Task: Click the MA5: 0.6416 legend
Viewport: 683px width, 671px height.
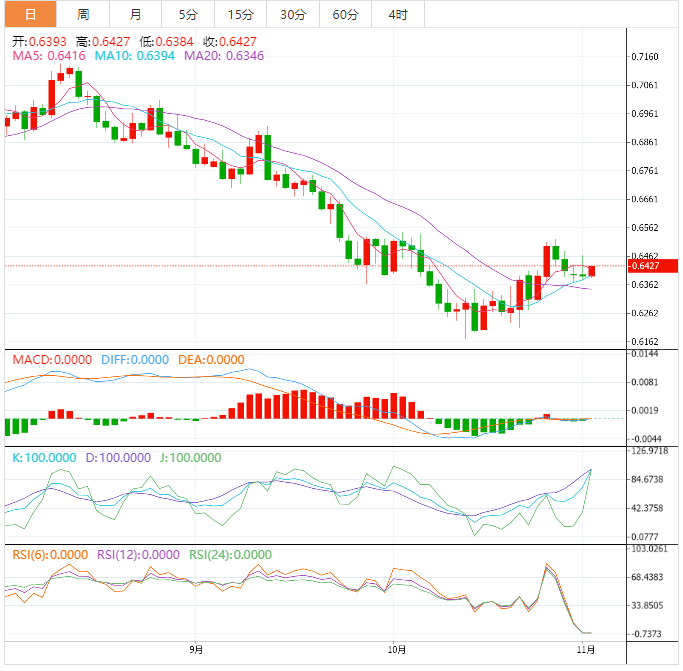Action: [x=49, y=56]
